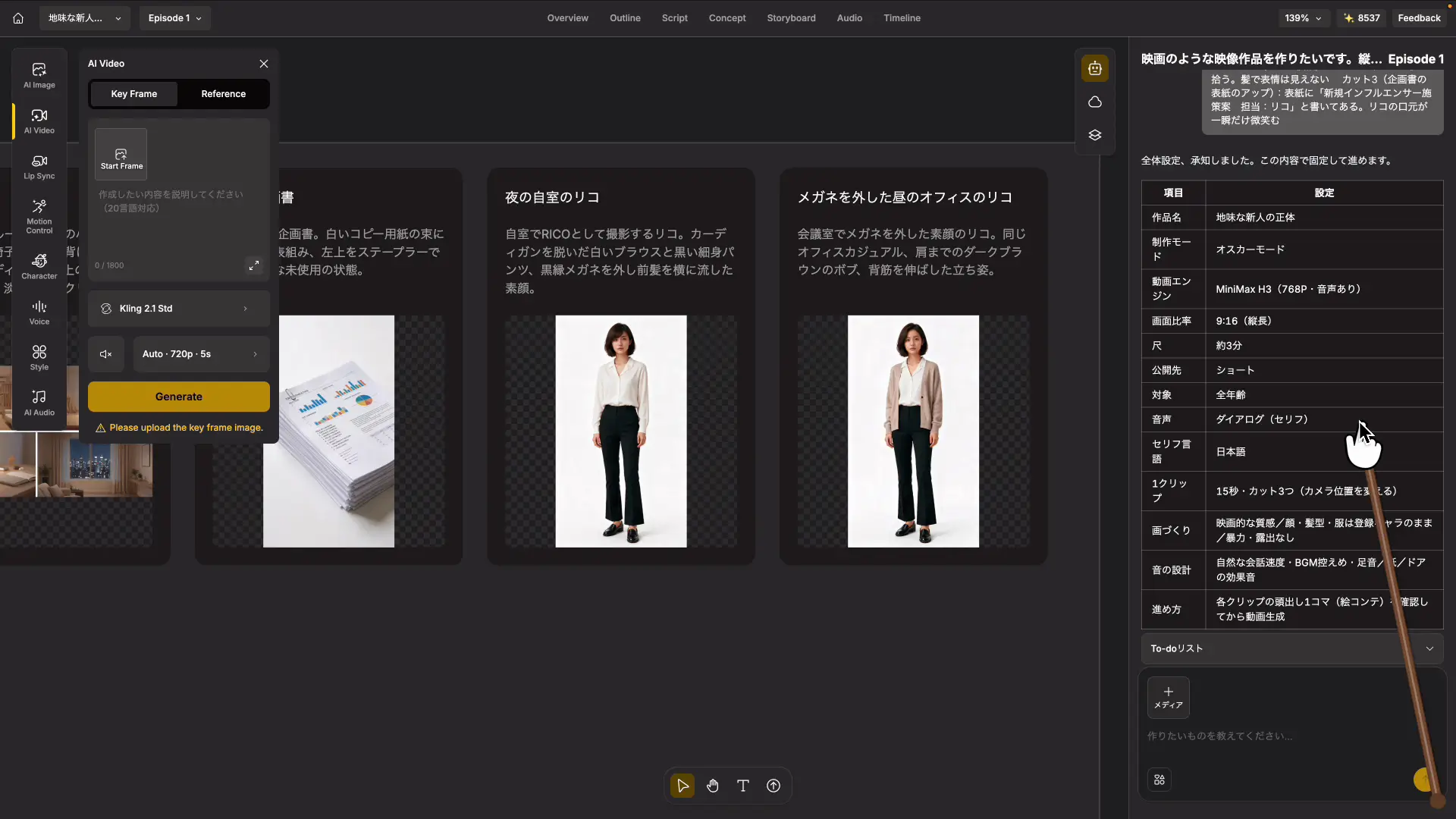Open the AI Image tool
1456x819 pixels.
39,75
